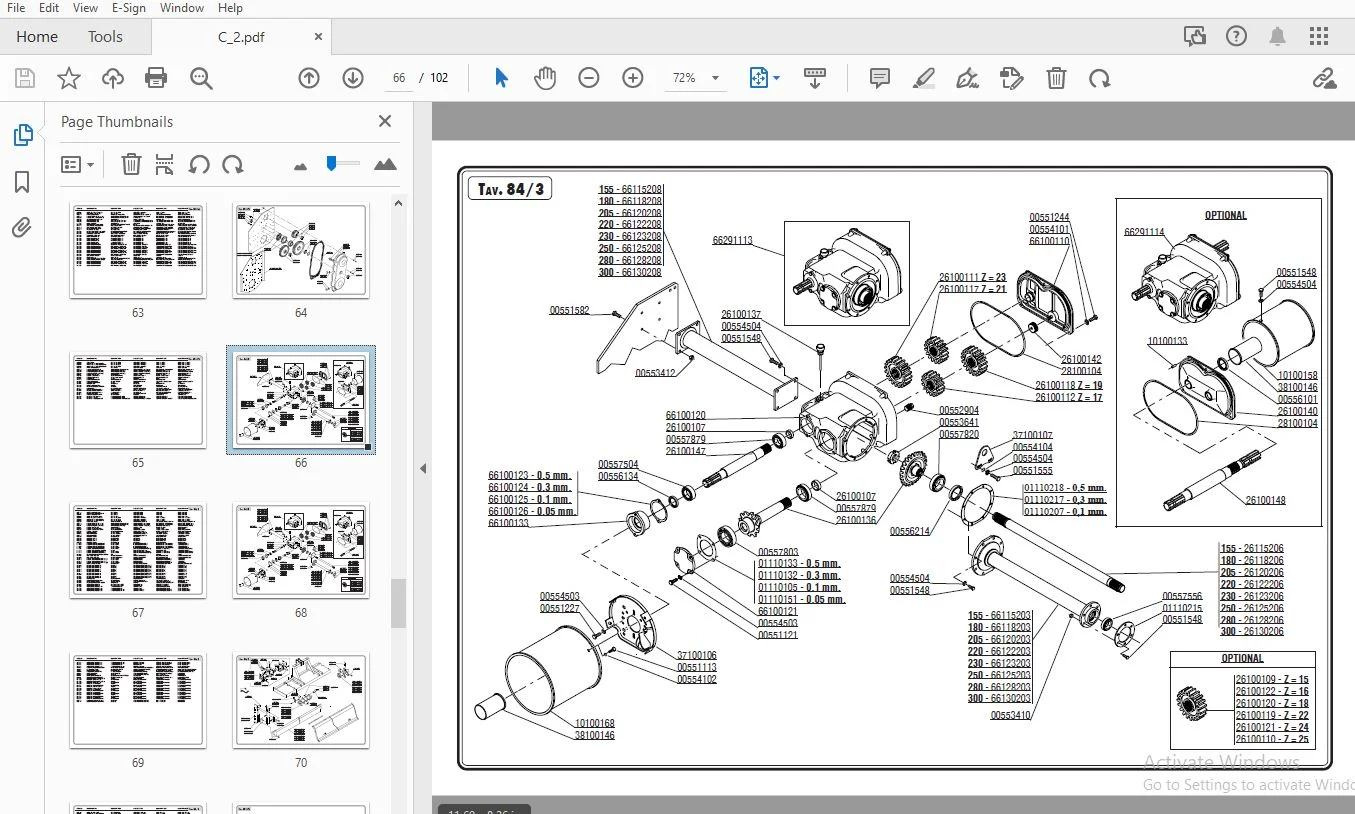View notifications bell icon

1277,37
